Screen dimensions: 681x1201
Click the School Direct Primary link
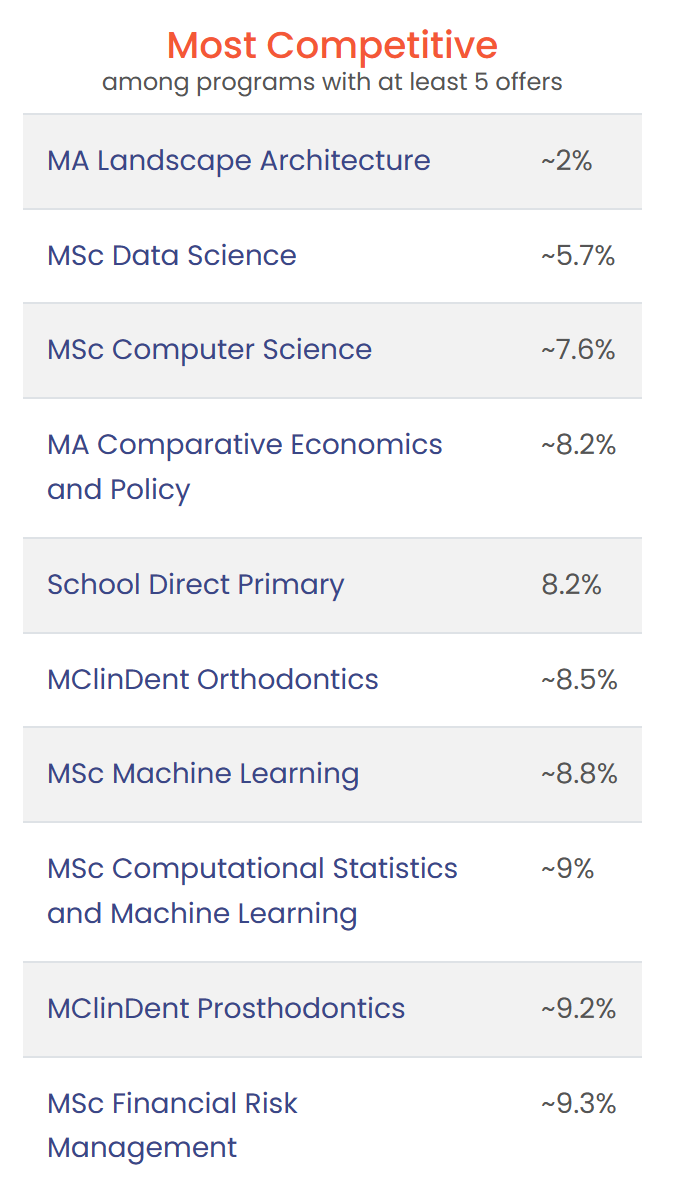(x=196, y=585)
